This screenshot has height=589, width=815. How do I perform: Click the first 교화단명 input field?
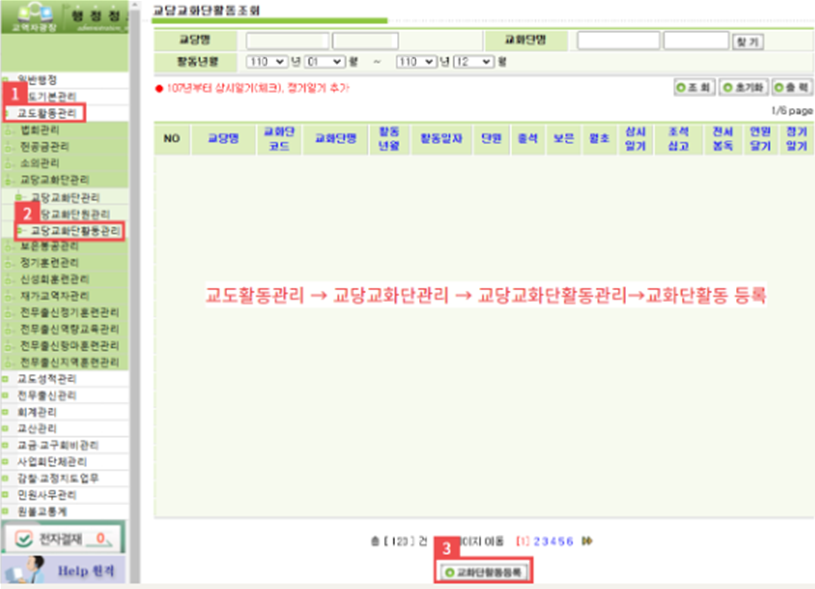click(x=617, y=41)
